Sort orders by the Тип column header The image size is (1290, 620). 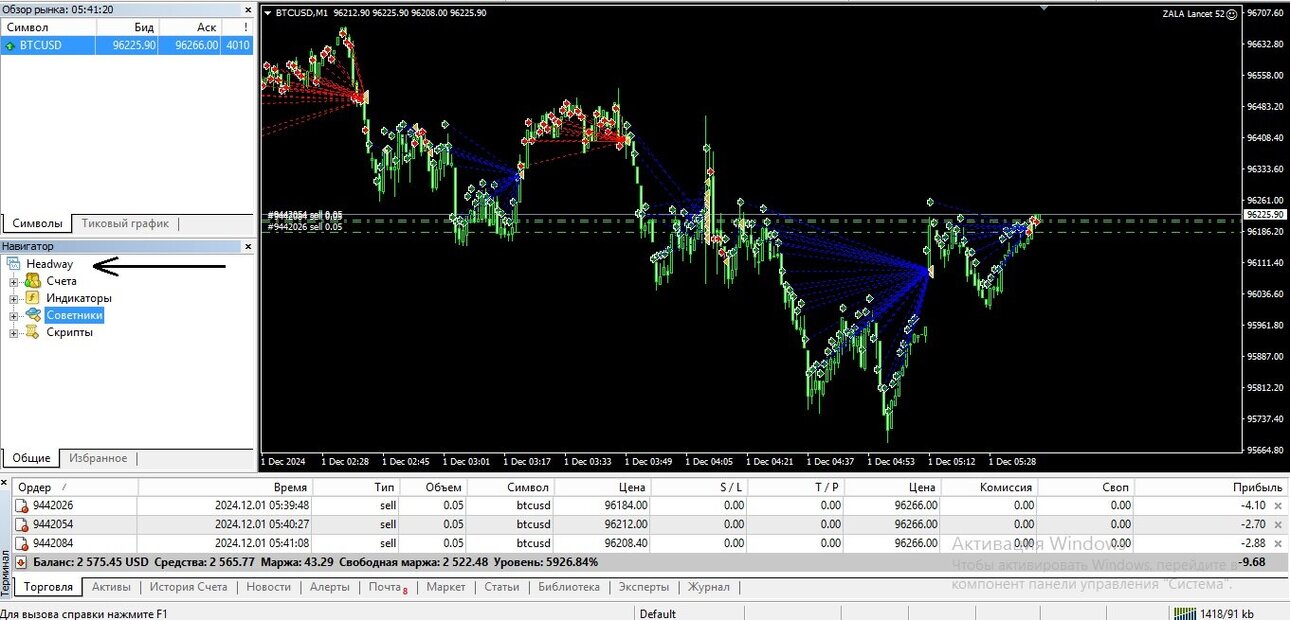pyautogui.click(x=357, y=487)
